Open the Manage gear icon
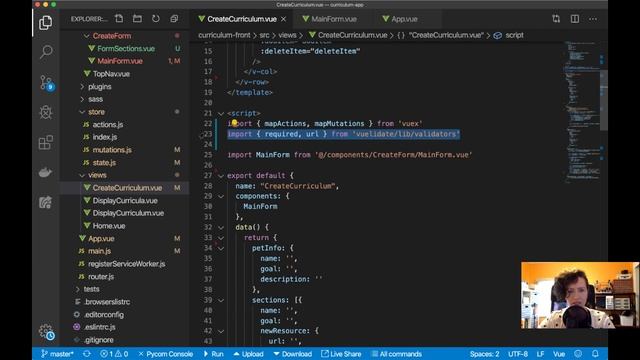Image resolution: width=640 pixels, height=360 pixels. pyautogui.click(x=46, y=332)
